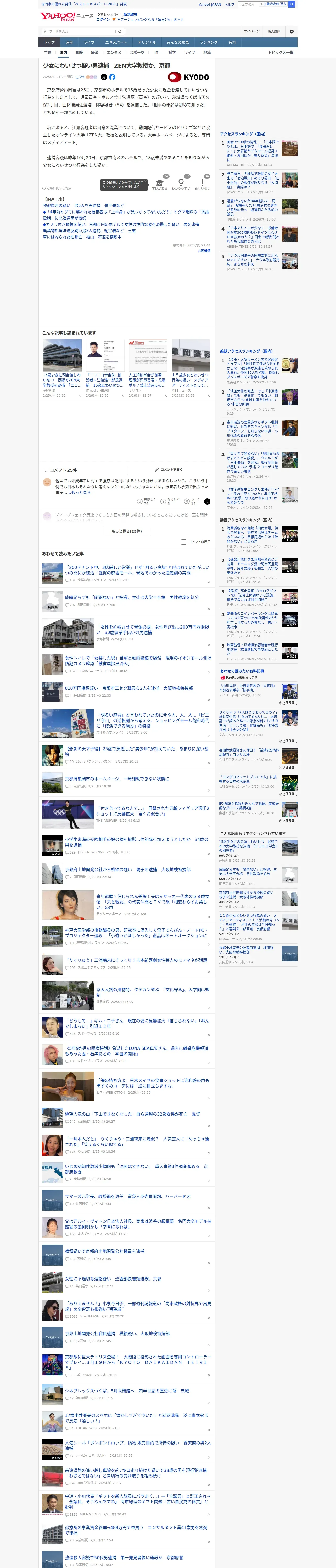Click the もっと見る(25件) button
The height and width of the screenshot is (1568, 336).
127,531
